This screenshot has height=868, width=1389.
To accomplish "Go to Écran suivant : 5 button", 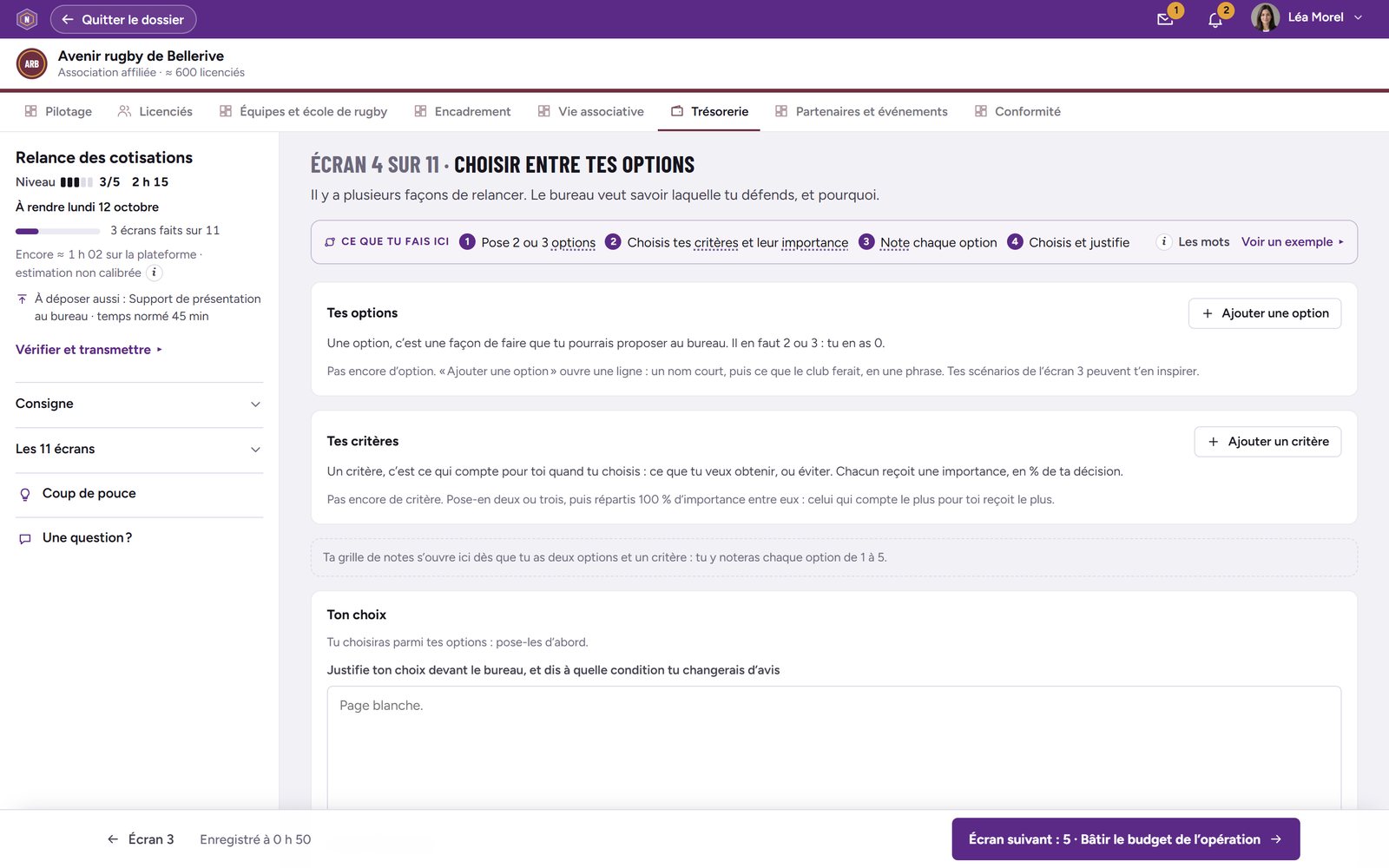I will [1125, 839].
